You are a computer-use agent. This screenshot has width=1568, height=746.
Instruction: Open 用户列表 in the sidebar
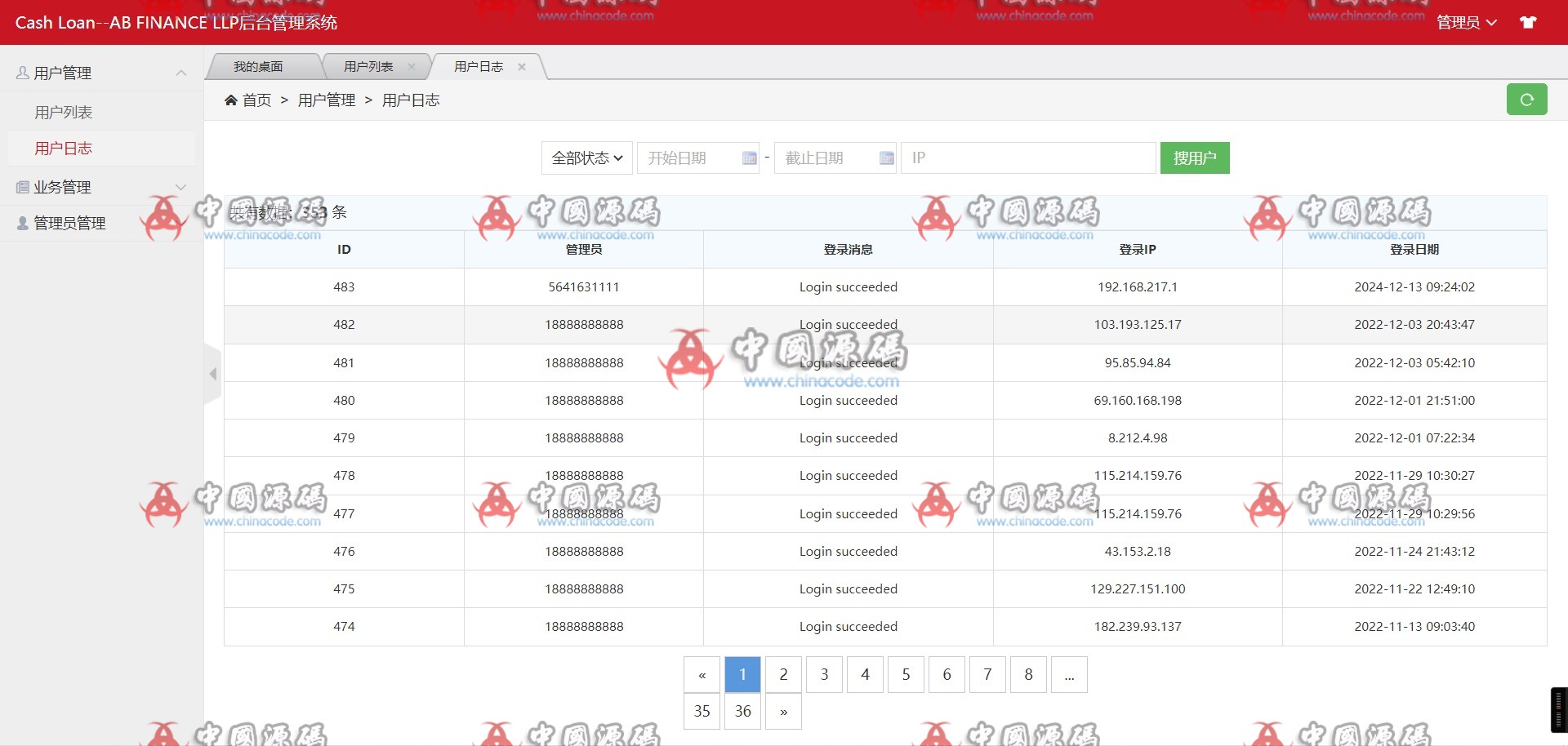point(64,113)
